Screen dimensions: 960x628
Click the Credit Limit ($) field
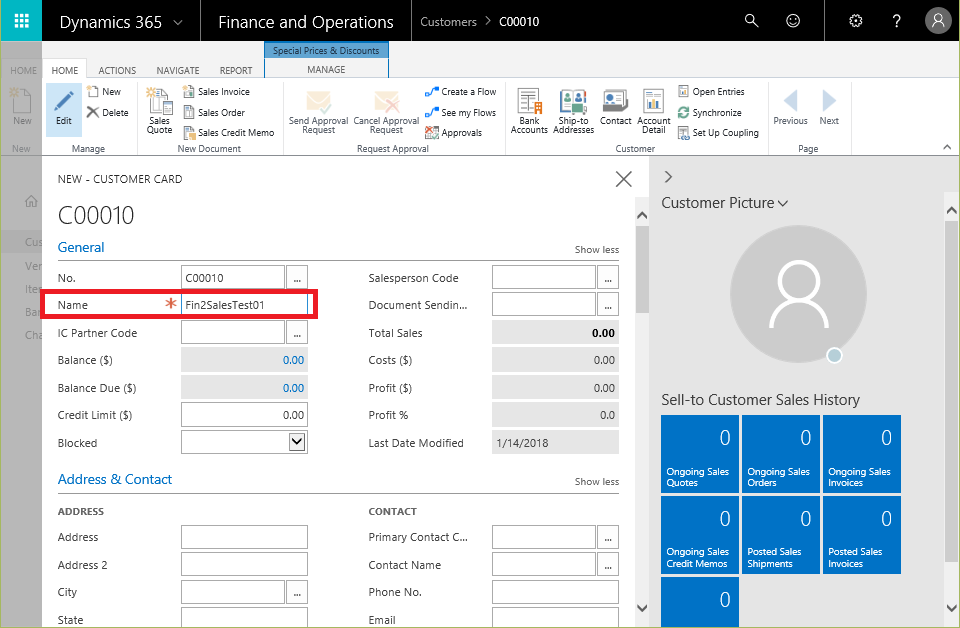coord(244,415)
